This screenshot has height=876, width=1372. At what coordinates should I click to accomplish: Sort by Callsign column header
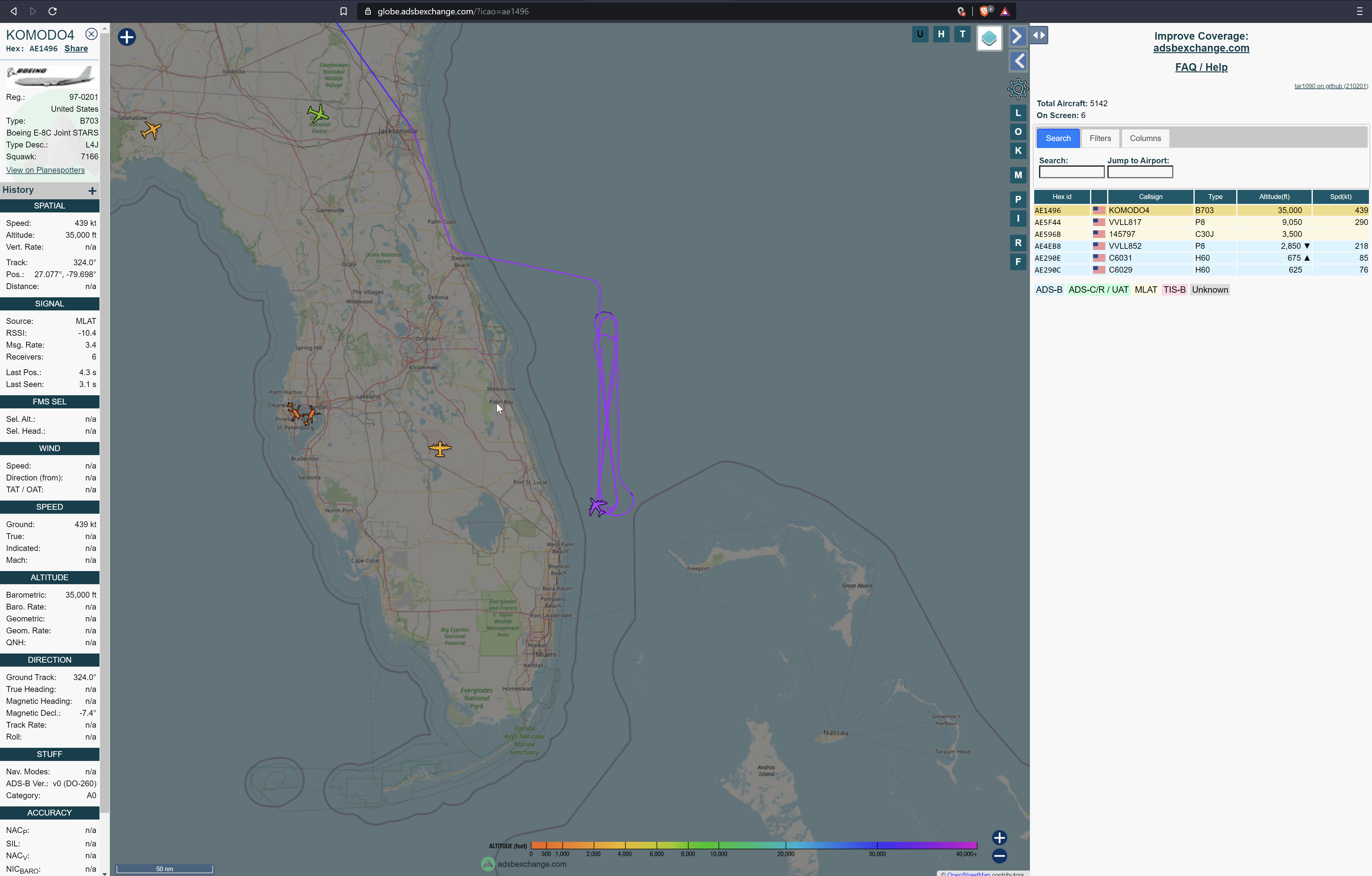(x=1150, y=197)
